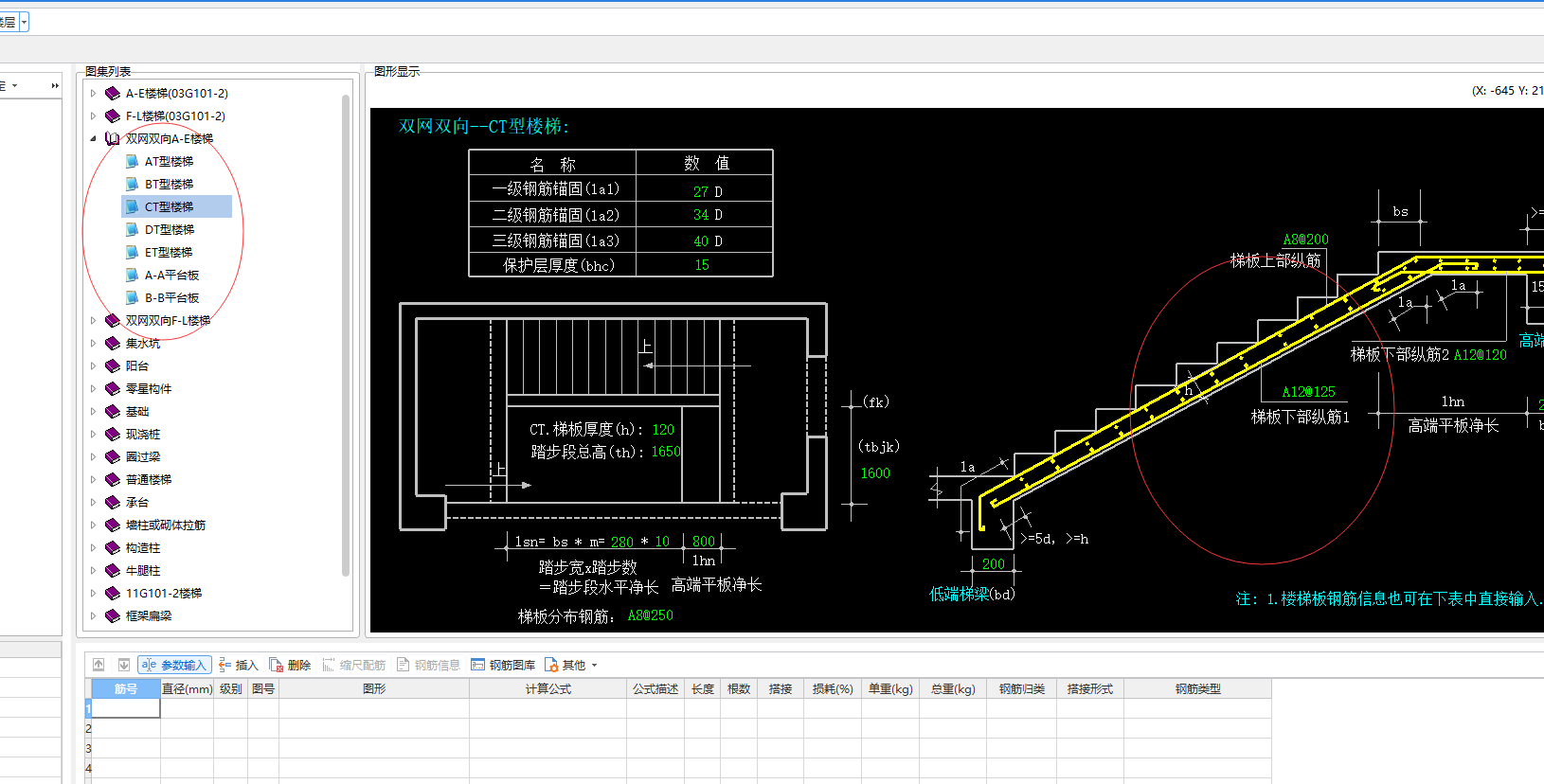
Task: Click the 删除 delete row tool
Action: tap(291, 665)
